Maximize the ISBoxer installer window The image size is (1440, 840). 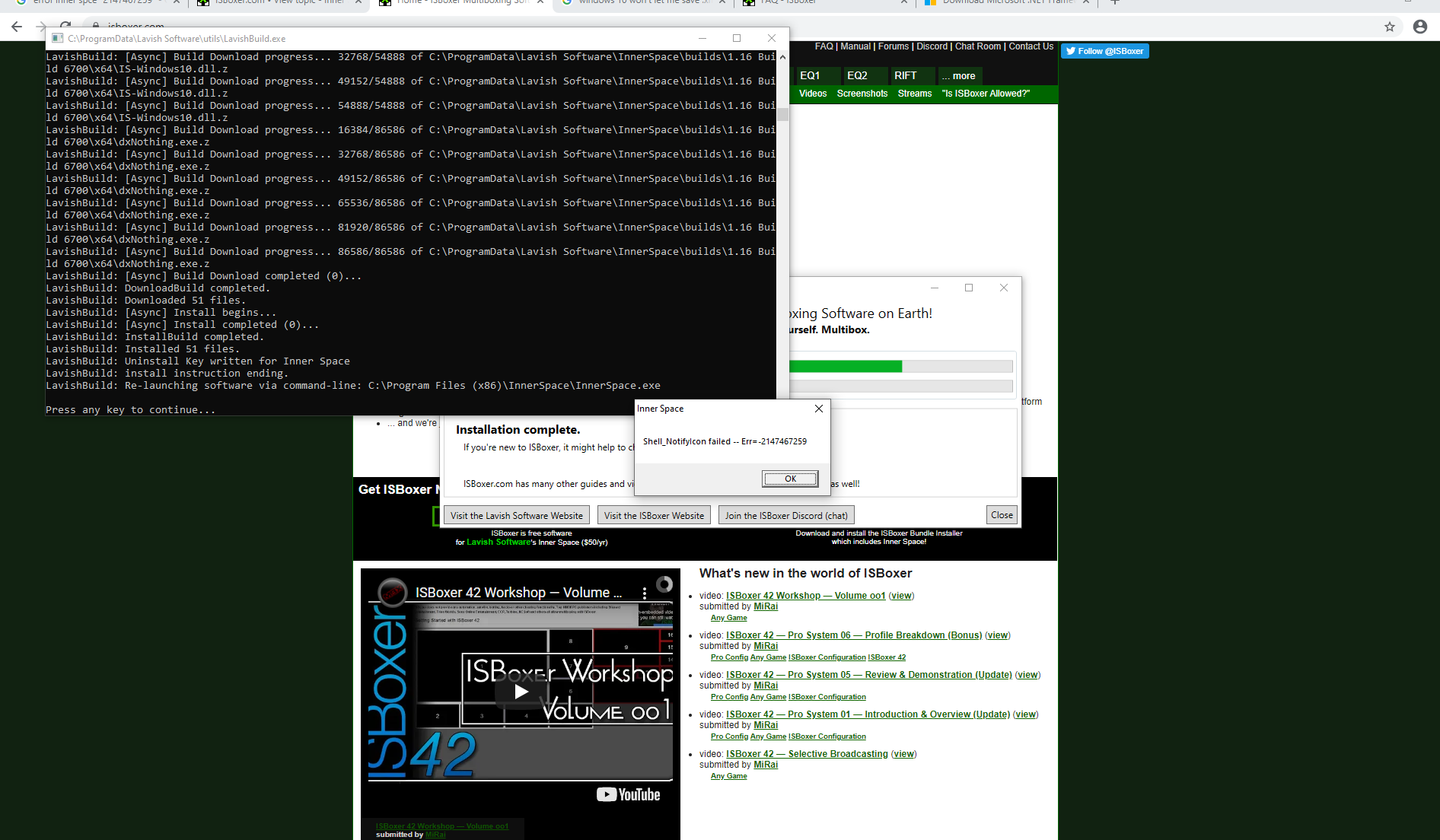969,288
